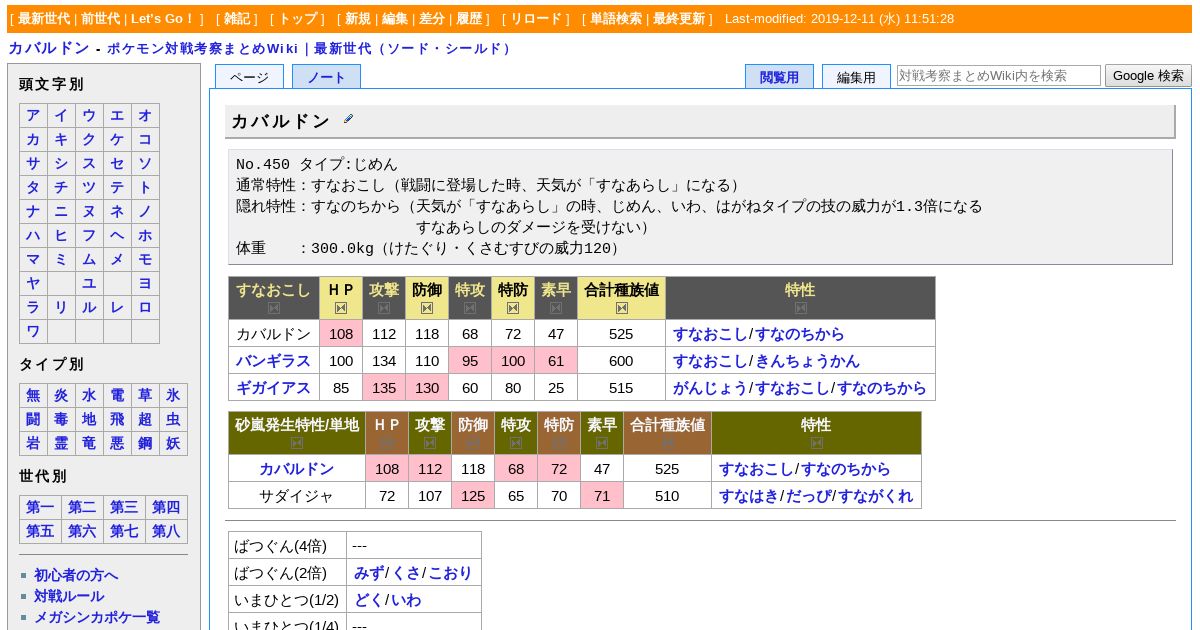1200x630 pixels.
Task: Open 最新世代 in the top menu
Action: coord(44,19)
